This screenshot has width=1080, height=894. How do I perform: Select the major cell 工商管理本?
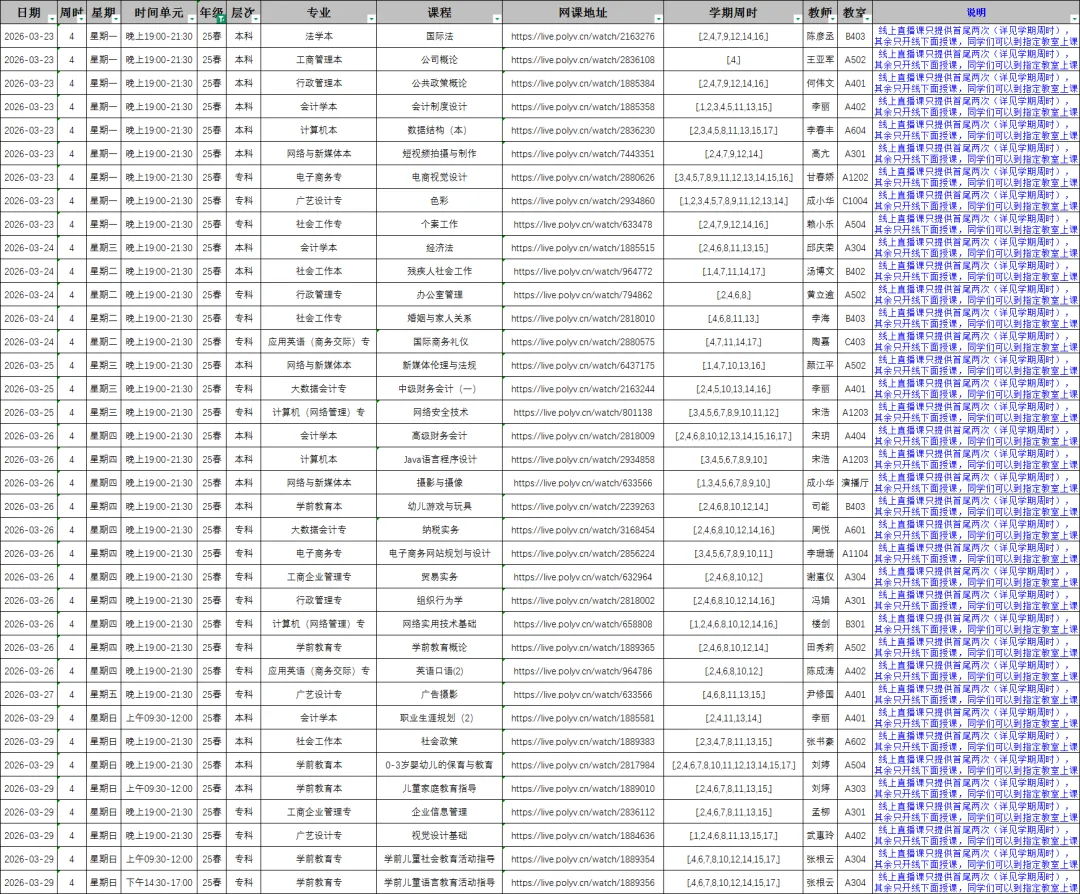click(x=319, y=59)
